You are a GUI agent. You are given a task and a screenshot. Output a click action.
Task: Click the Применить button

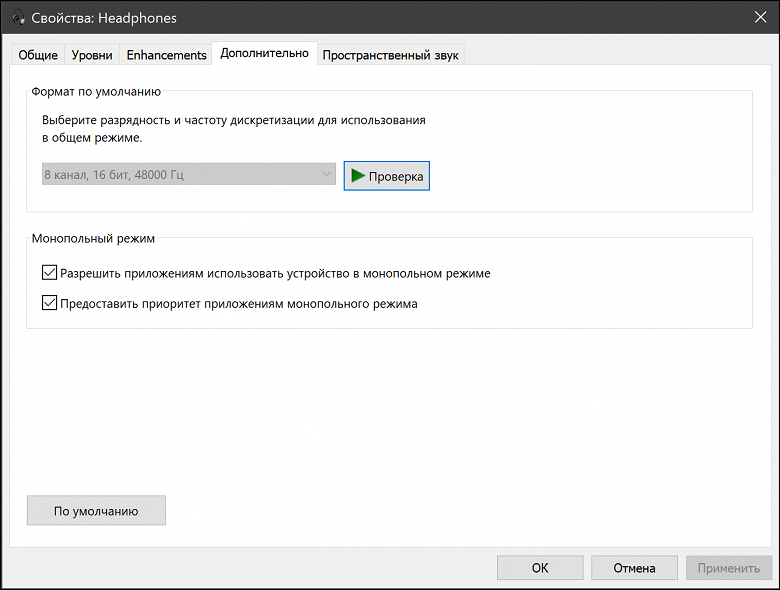coord(728,568)
